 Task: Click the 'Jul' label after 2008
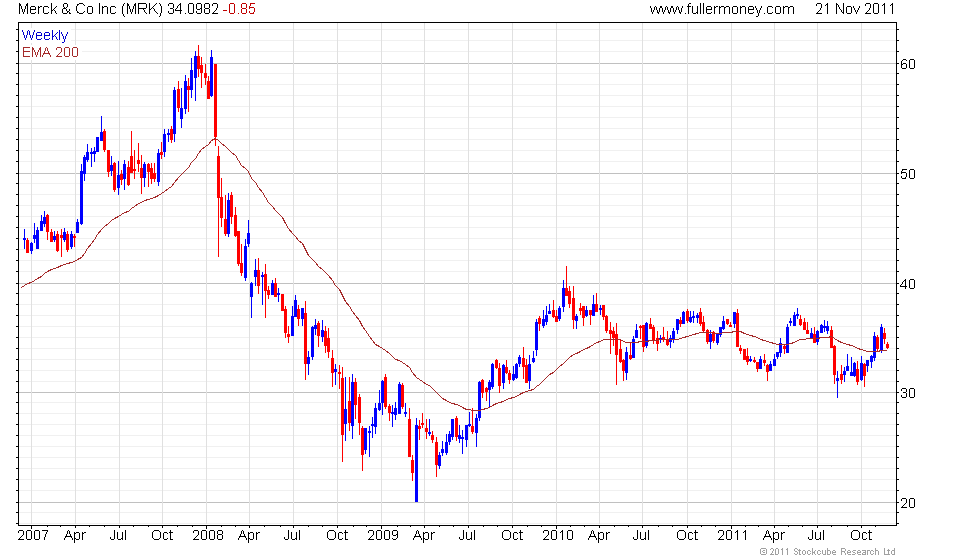point(292,536)
